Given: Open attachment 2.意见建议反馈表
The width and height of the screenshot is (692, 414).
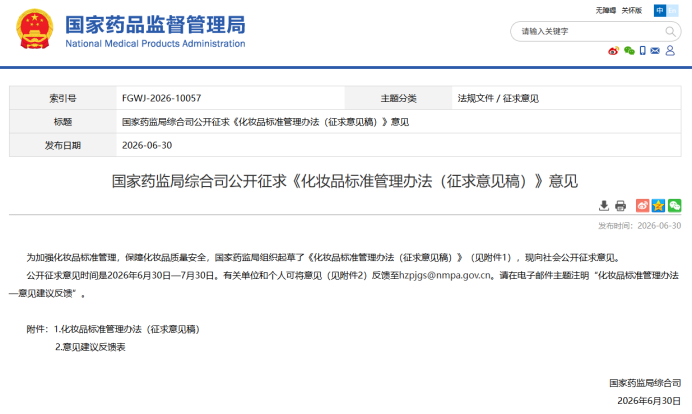Looking at the screenshot, I should (90, 347).
